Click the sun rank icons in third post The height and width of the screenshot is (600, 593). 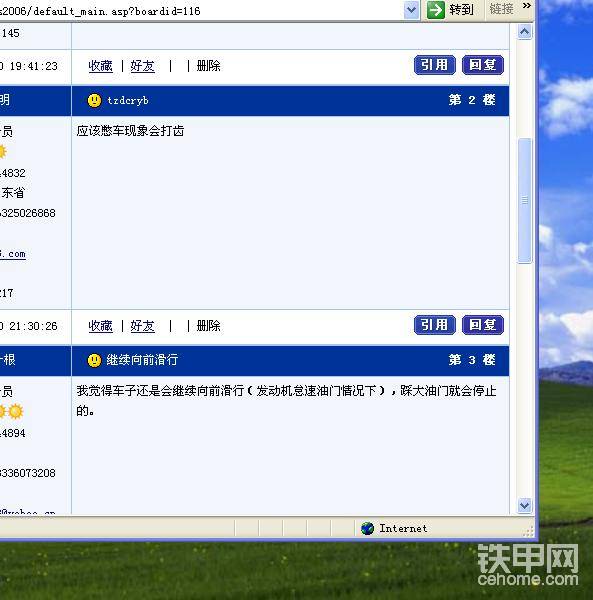[11, 412]
